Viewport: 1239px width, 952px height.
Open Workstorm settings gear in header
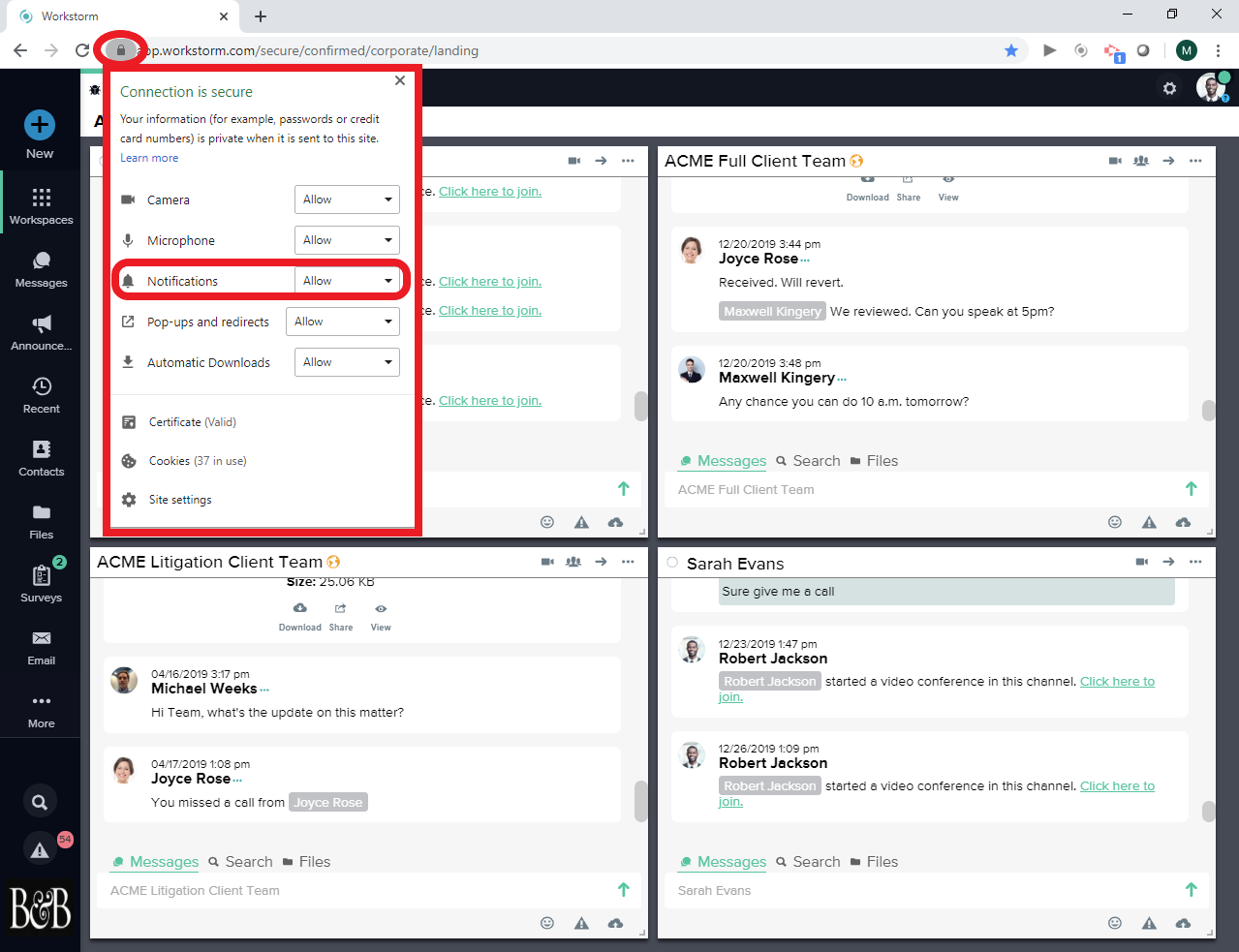[x=1170, y=88]
